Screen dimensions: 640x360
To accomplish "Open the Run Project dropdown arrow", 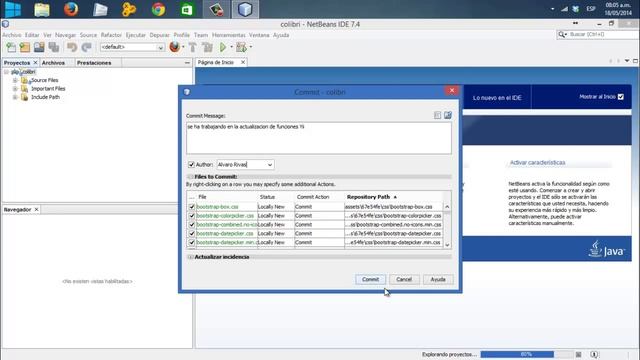I will click(x=231, y=47).
